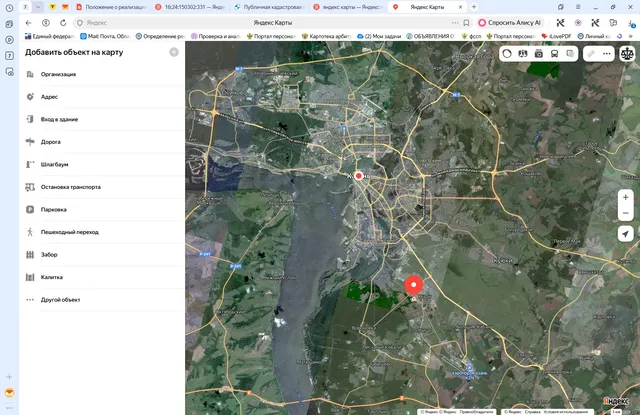Screen dimensions: 640x415
Task: Switch to 'Положение о реализации' tab
Action: pos(111,7)
